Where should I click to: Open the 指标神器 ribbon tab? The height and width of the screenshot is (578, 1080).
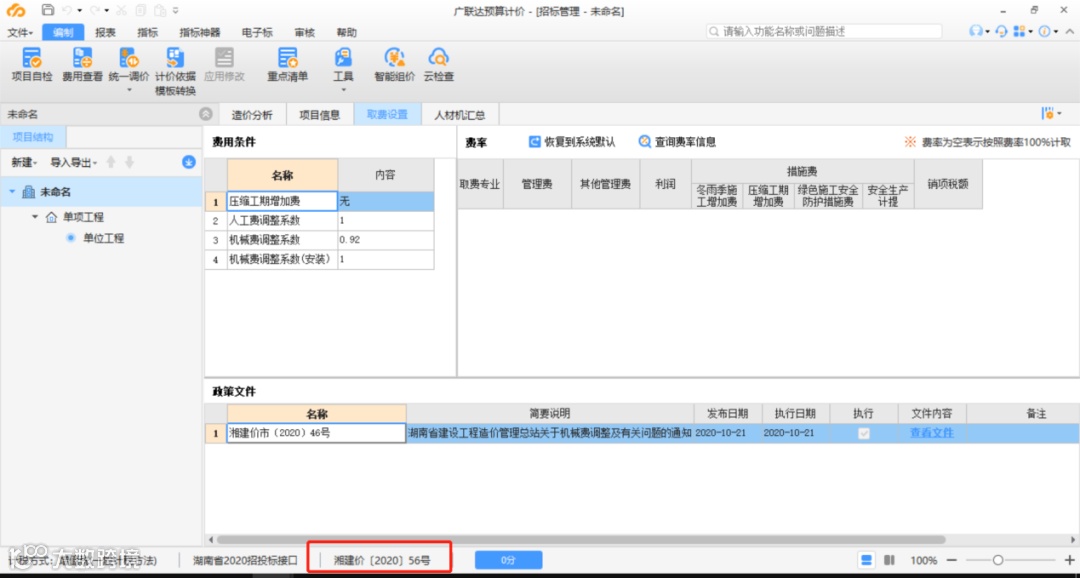(200, 32)
